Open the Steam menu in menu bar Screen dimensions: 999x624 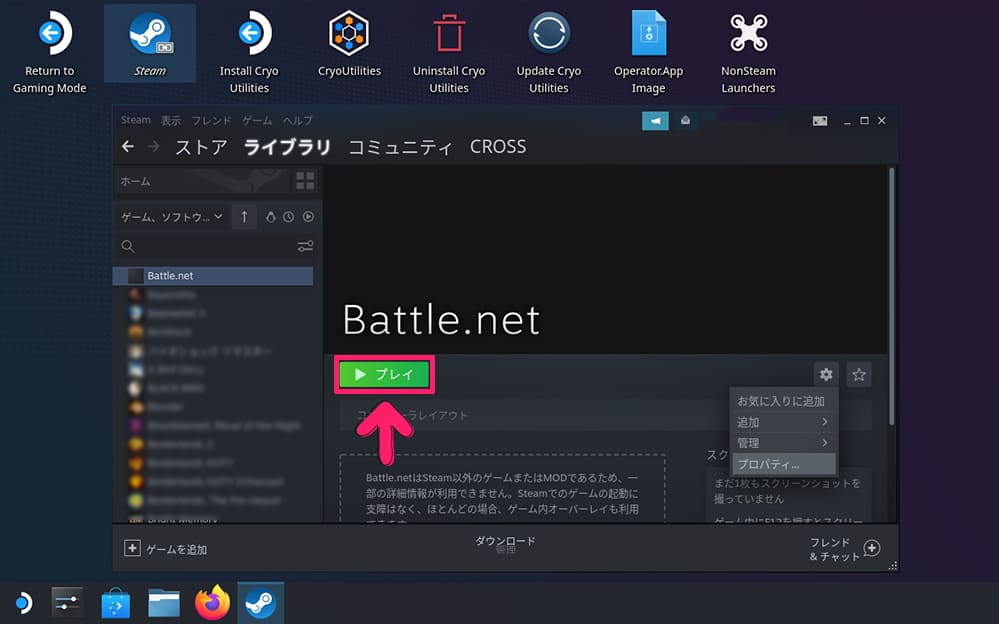point(136,120)
